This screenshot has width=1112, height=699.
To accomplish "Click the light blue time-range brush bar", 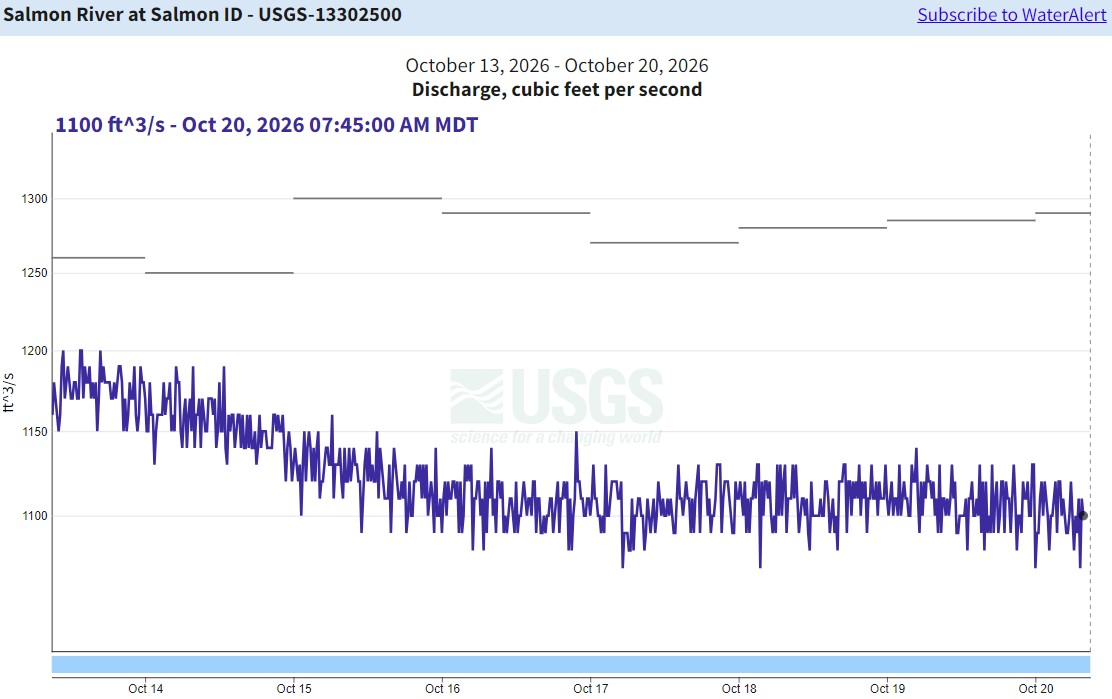I will pyautogui.click(x=571, y=664).
